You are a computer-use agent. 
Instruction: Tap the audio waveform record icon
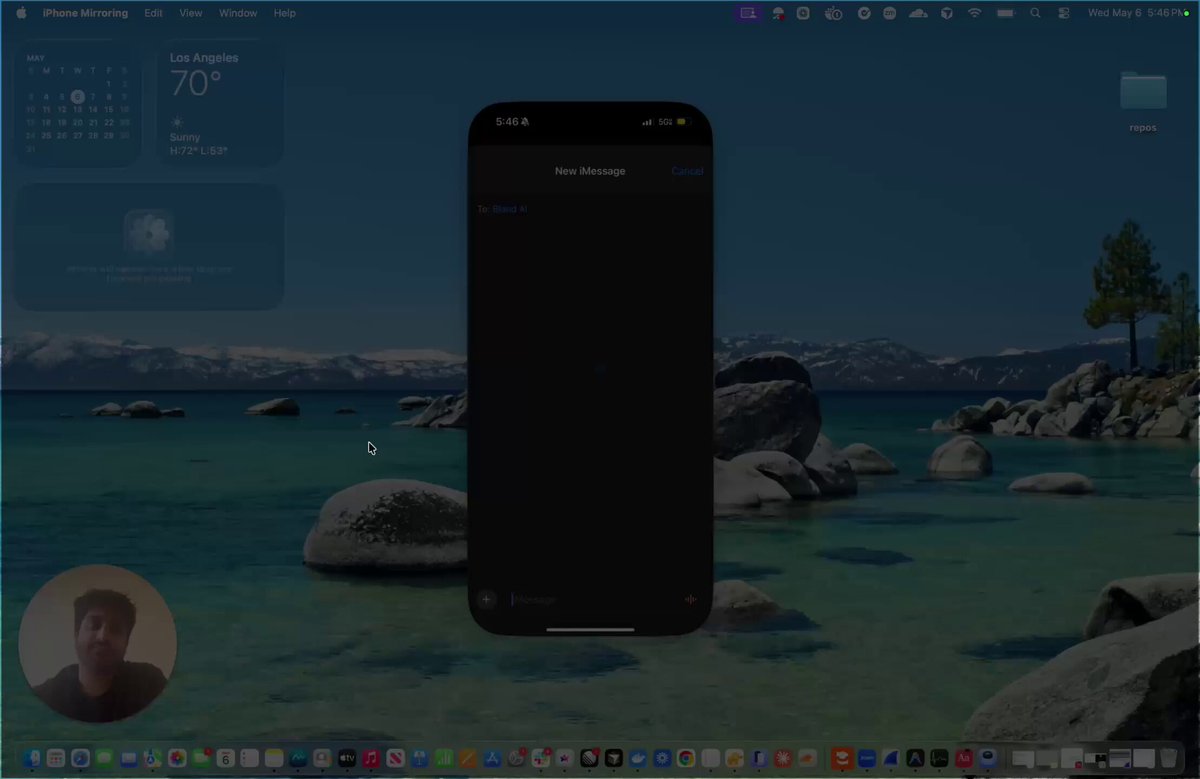[x=690, y=599]
